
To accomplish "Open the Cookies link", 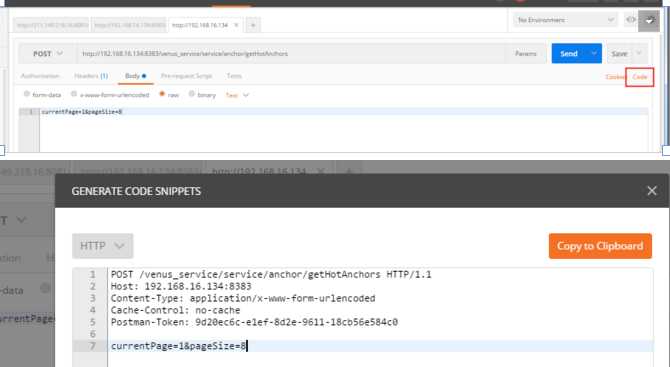I will (x=615, y=77).
